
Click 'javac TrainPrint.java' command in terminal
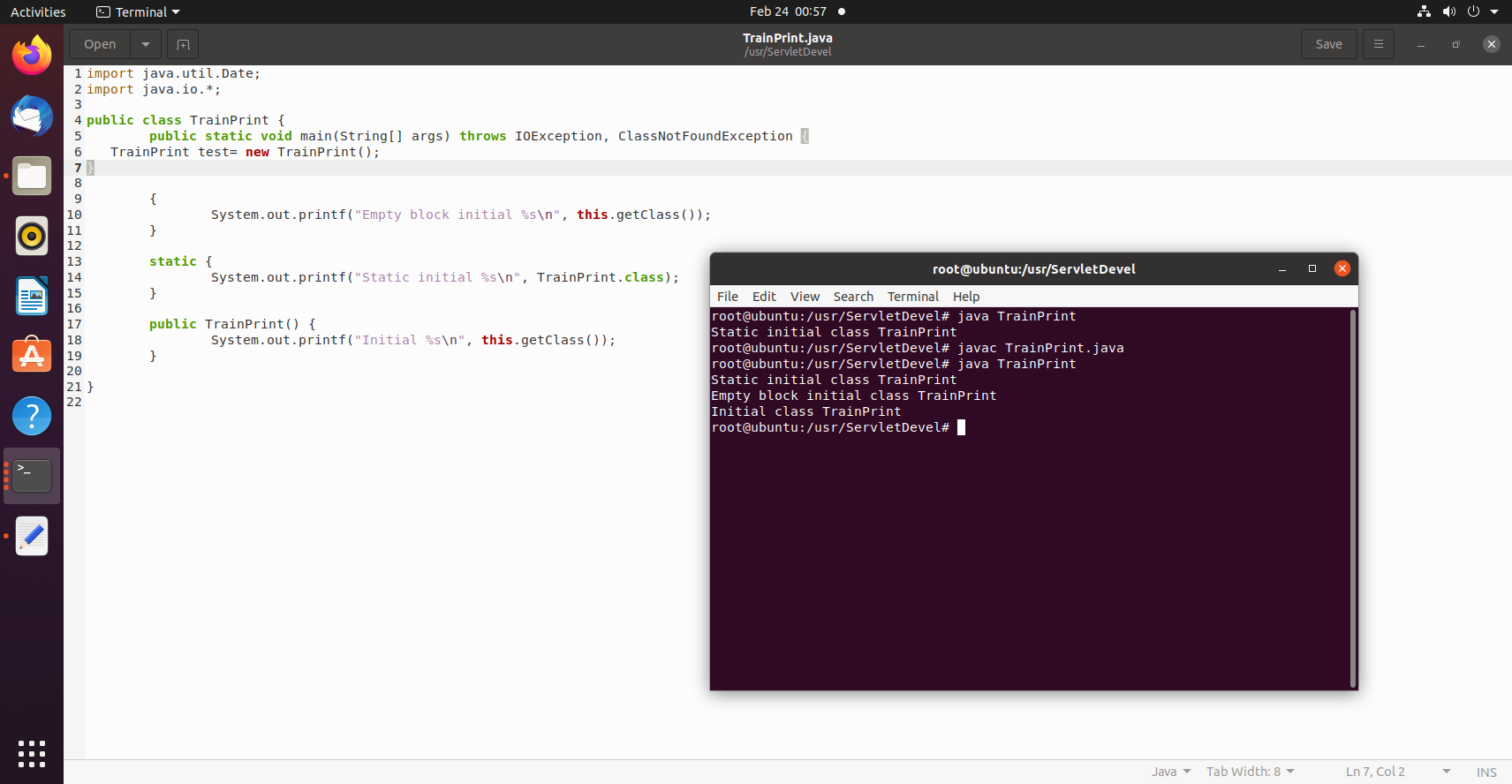[x=1040, y=348]
